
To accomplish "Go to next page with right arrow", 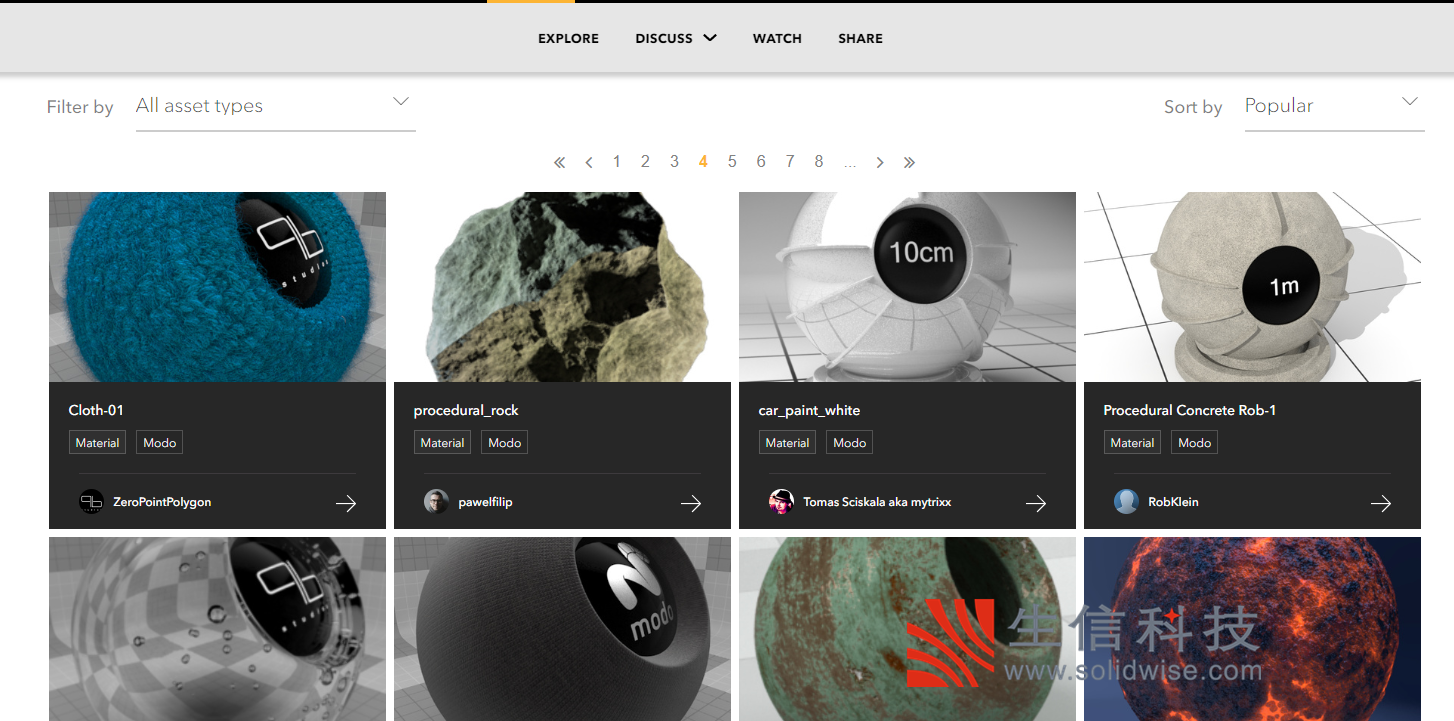I will pos(880,162).
